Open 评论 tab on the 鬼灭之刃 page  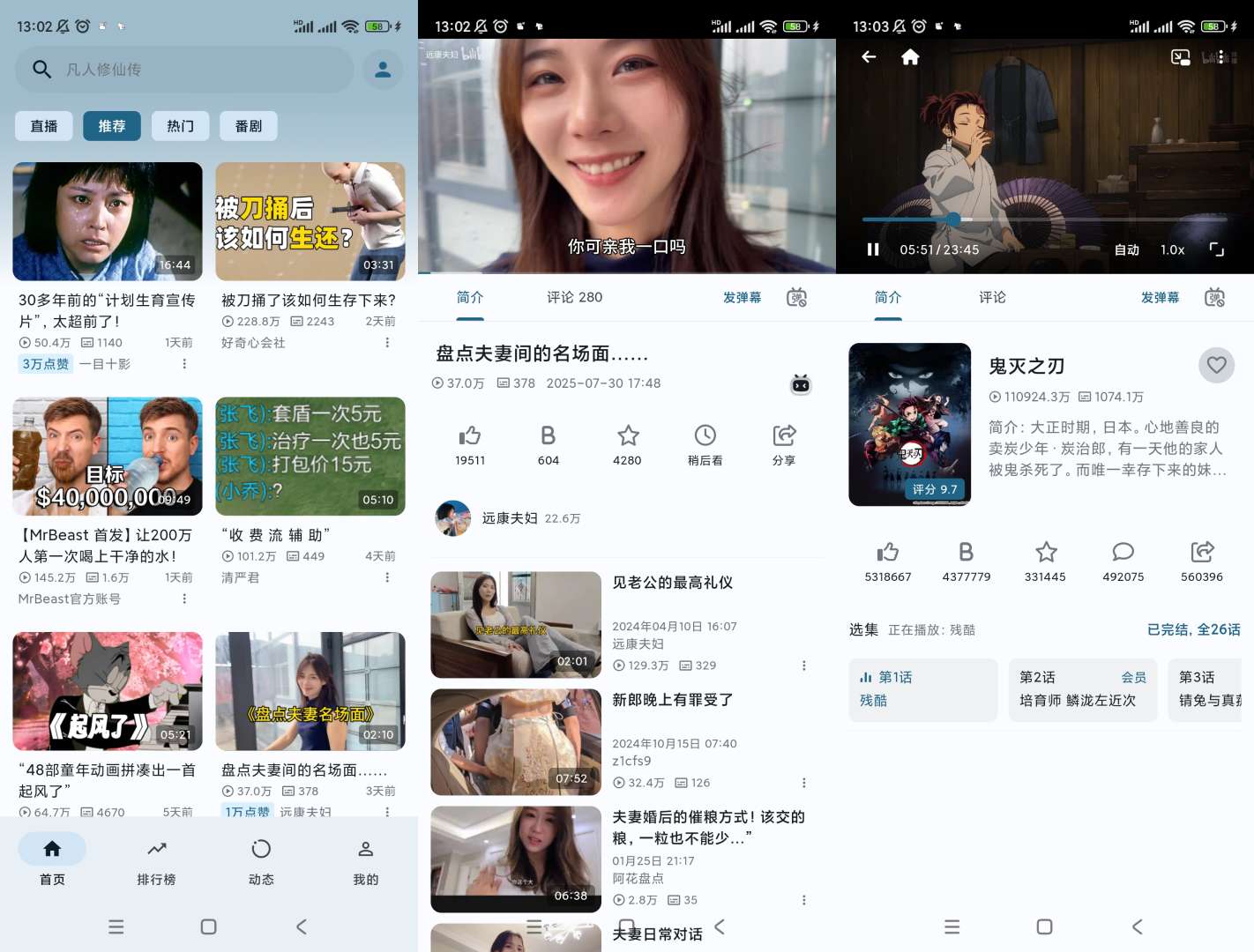click(992, 297)
